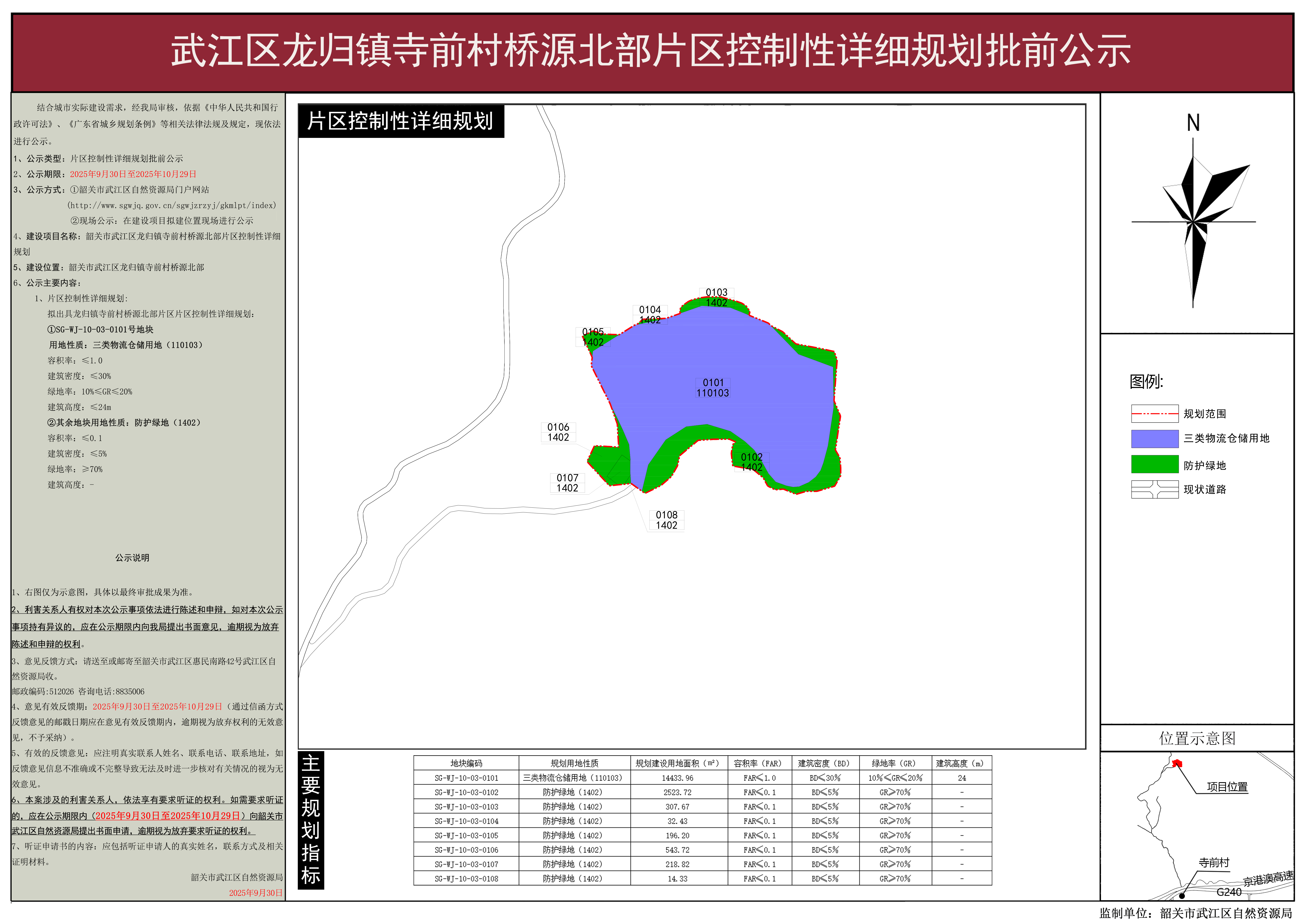Click the 防护绿地 green legend swatch
Image resolution: width=1306 pixels, height=924 pixels.
coord(1155,465)
